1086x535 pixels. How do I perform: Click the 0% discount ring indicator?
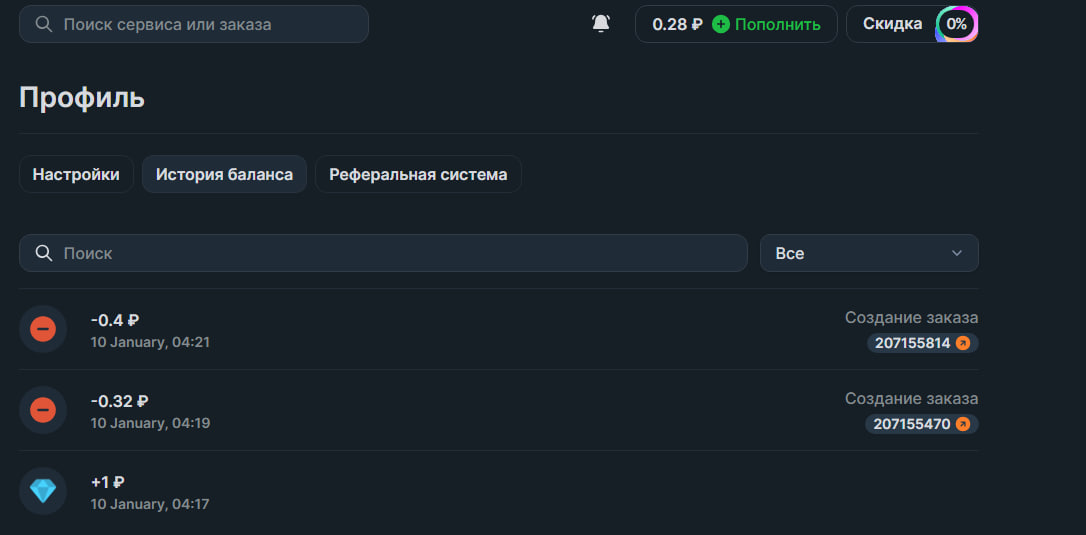pos(956,24)
